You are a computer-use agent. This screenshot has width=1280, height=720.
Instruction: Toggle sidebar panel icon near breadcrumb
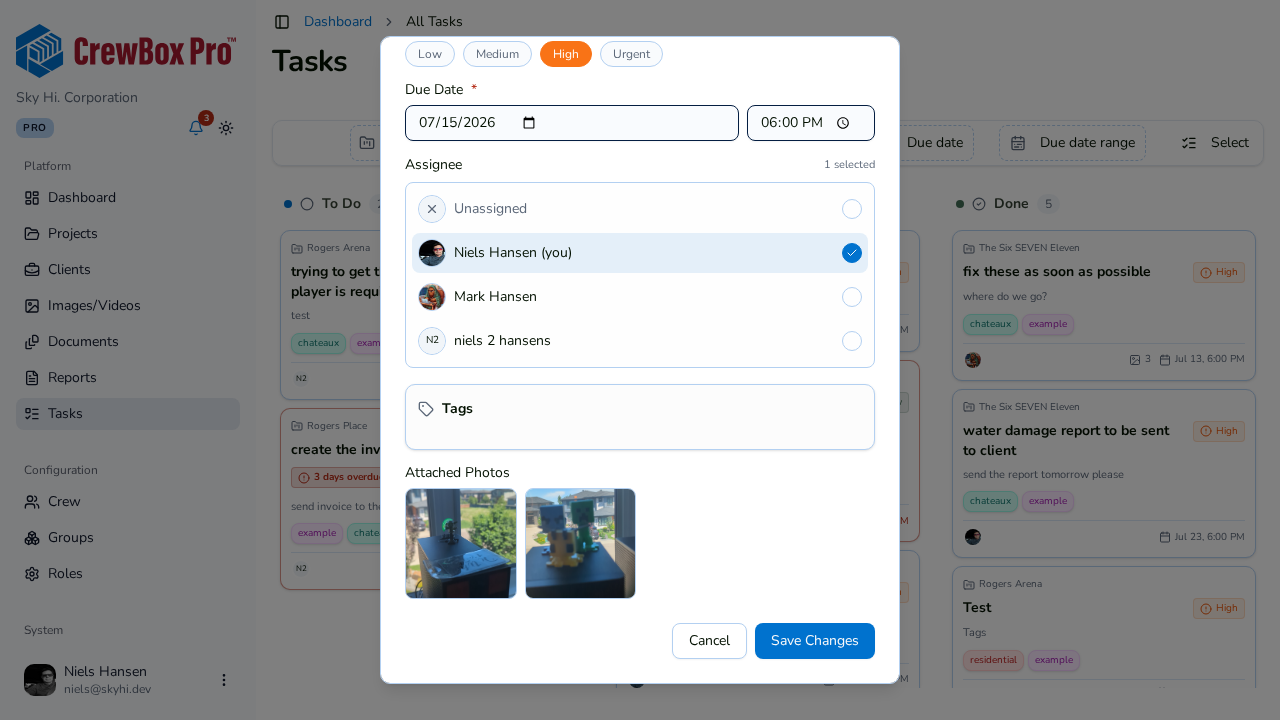coord(282,22)
